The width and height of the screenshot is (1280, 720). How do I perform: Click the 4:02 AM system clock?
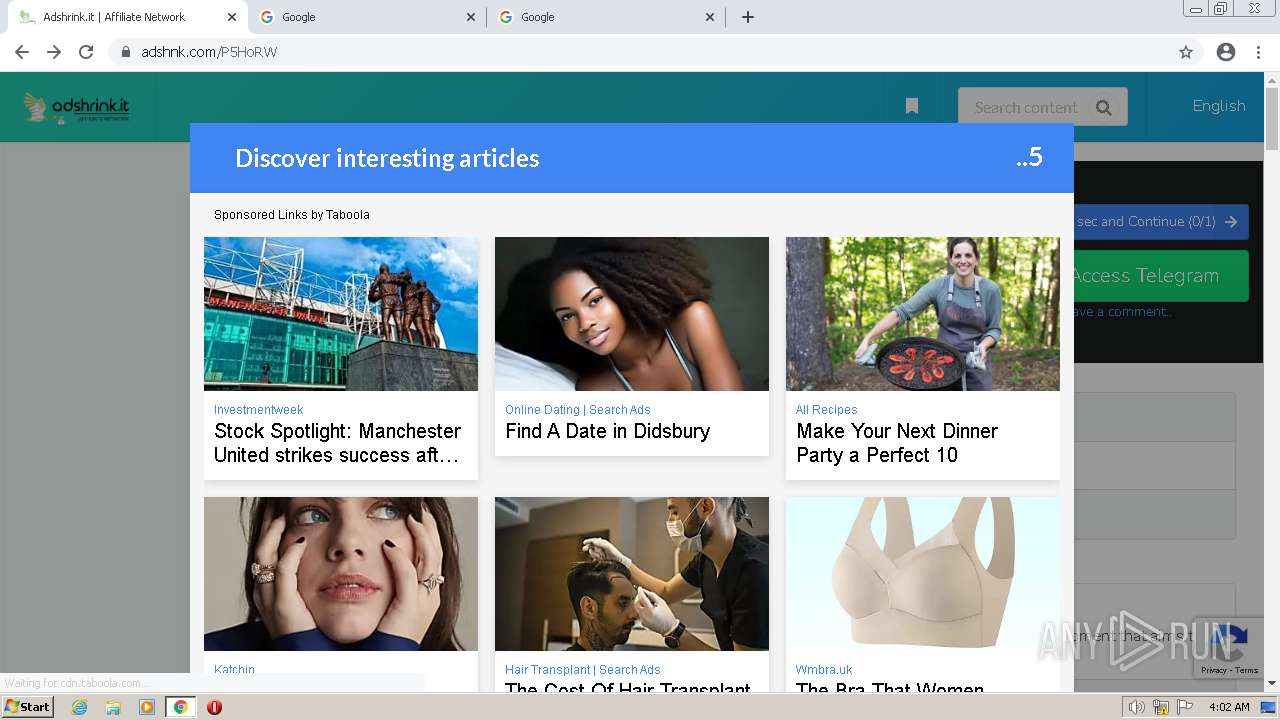1229,707
